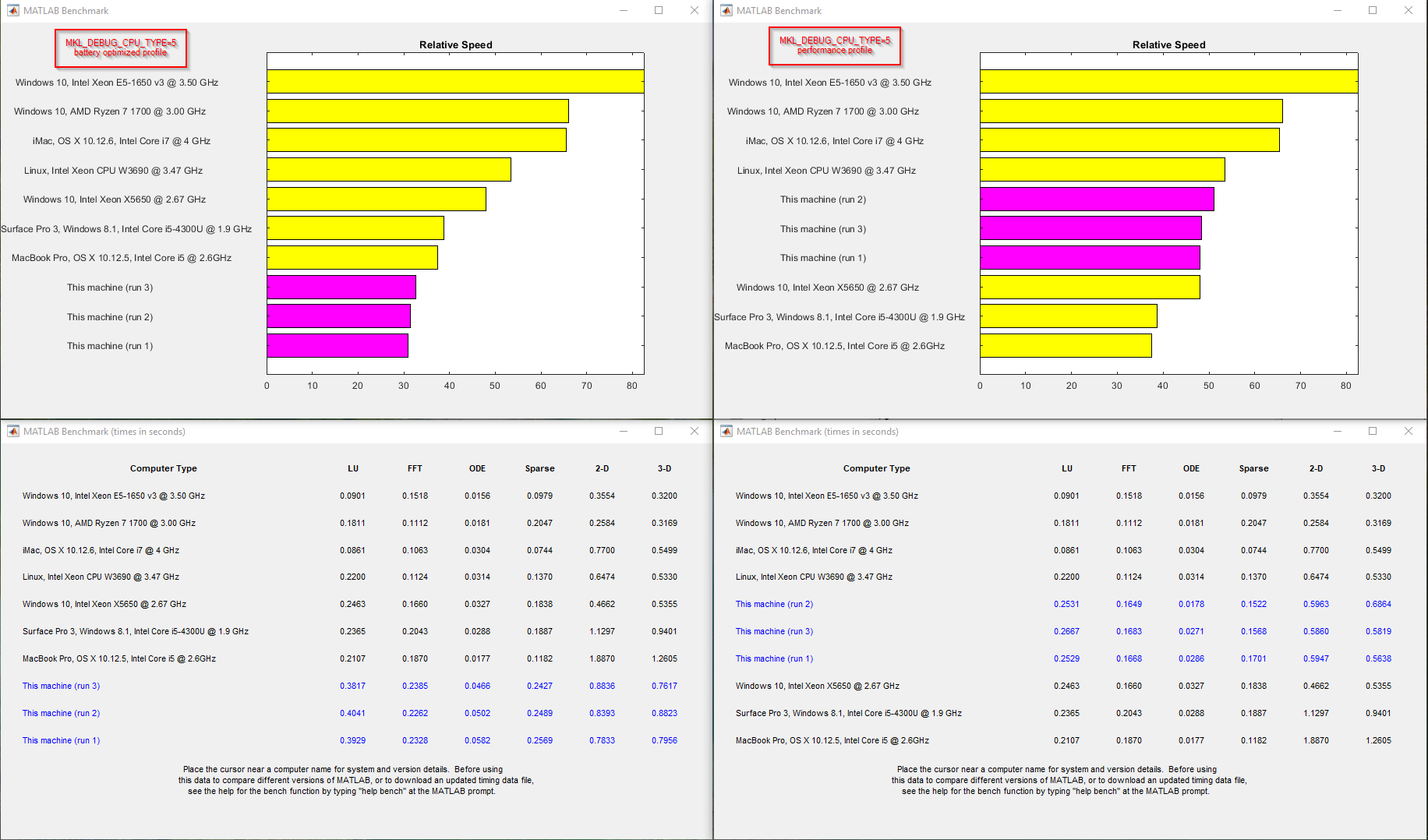Click MATLAB icon in left times-in-seconds window title bar

(13, 432)
